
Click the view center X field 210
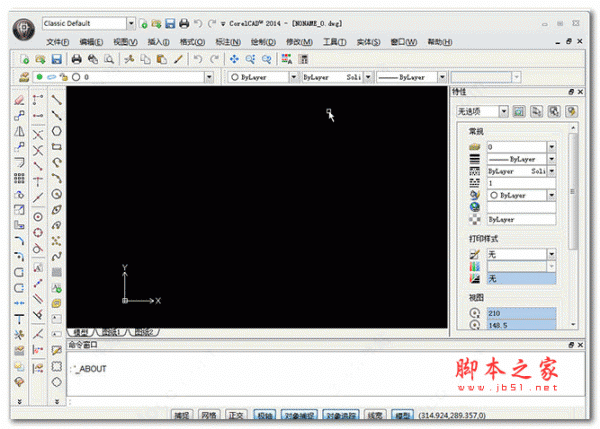pyautogui.click(x=521, y=313)
